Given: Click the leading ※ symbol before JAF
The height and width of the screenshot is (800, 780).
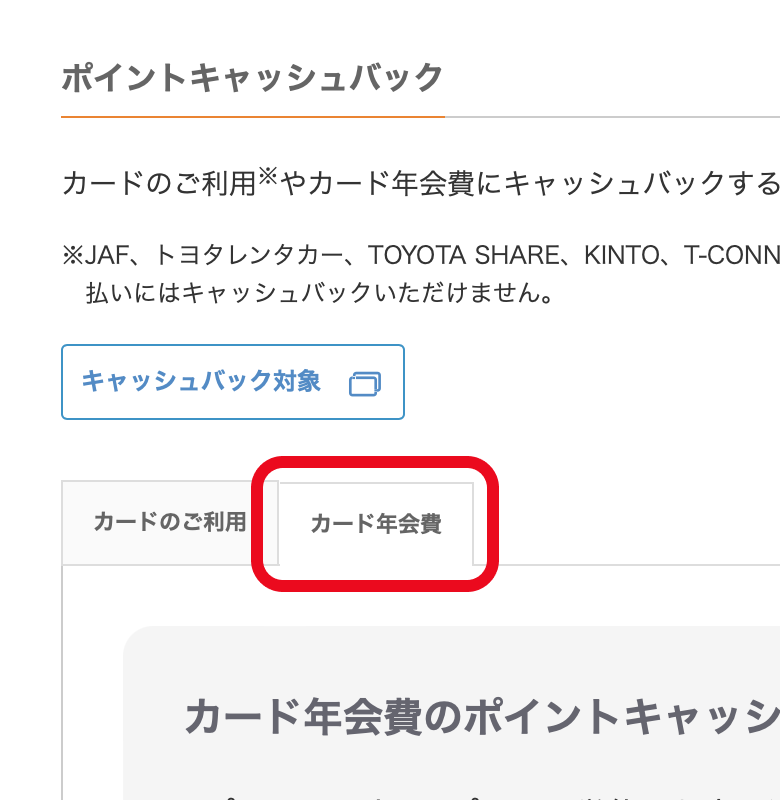Looking at the screenshot, I should tap(72, 256).
